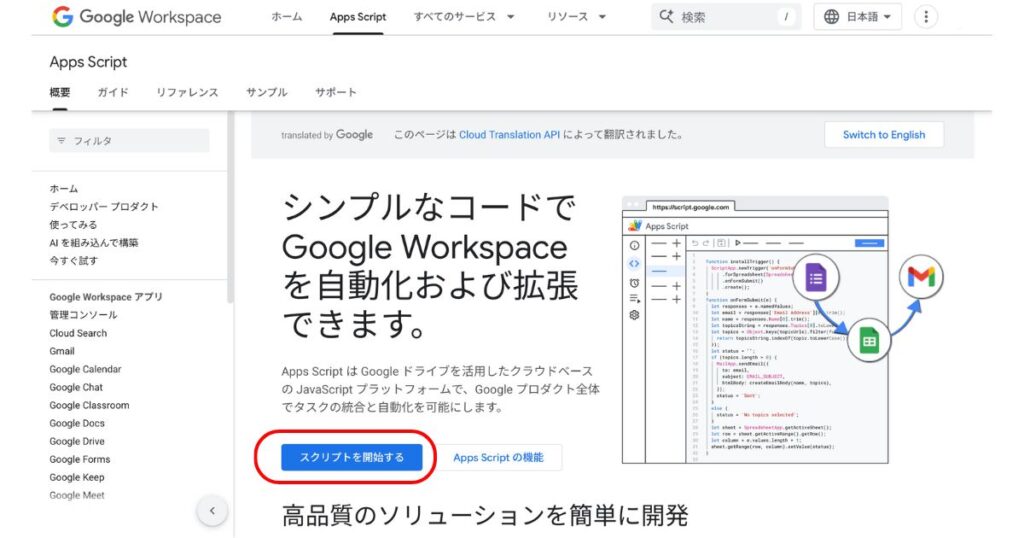This screenshot has height=538, width=1024.
Task: Click the globe language icon
Action: (831, 17)
